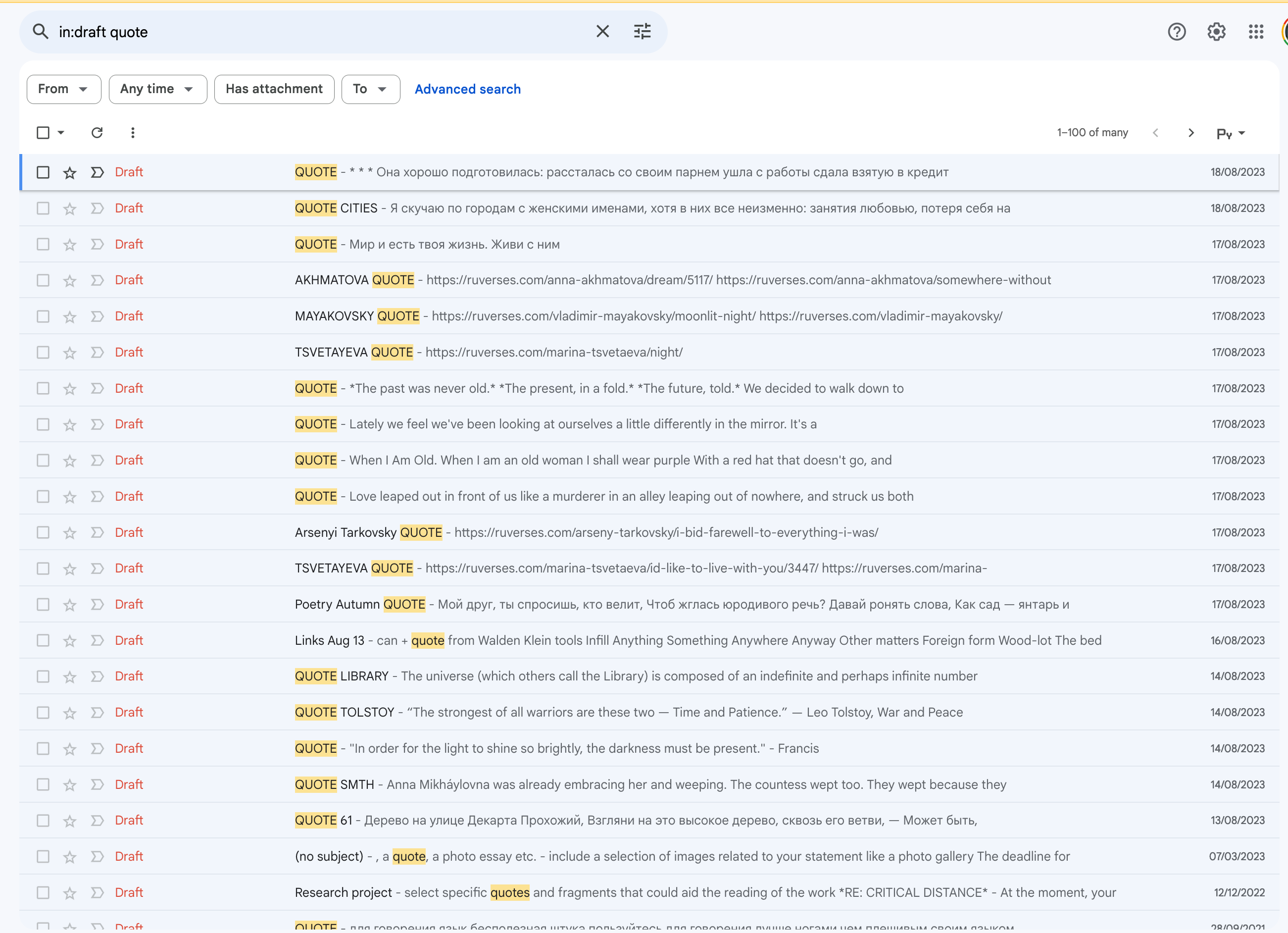Viewport: 1288px width, 933px height.
Task: Star the QUOTE LIBRARY draft
Action: coord(69,677)
